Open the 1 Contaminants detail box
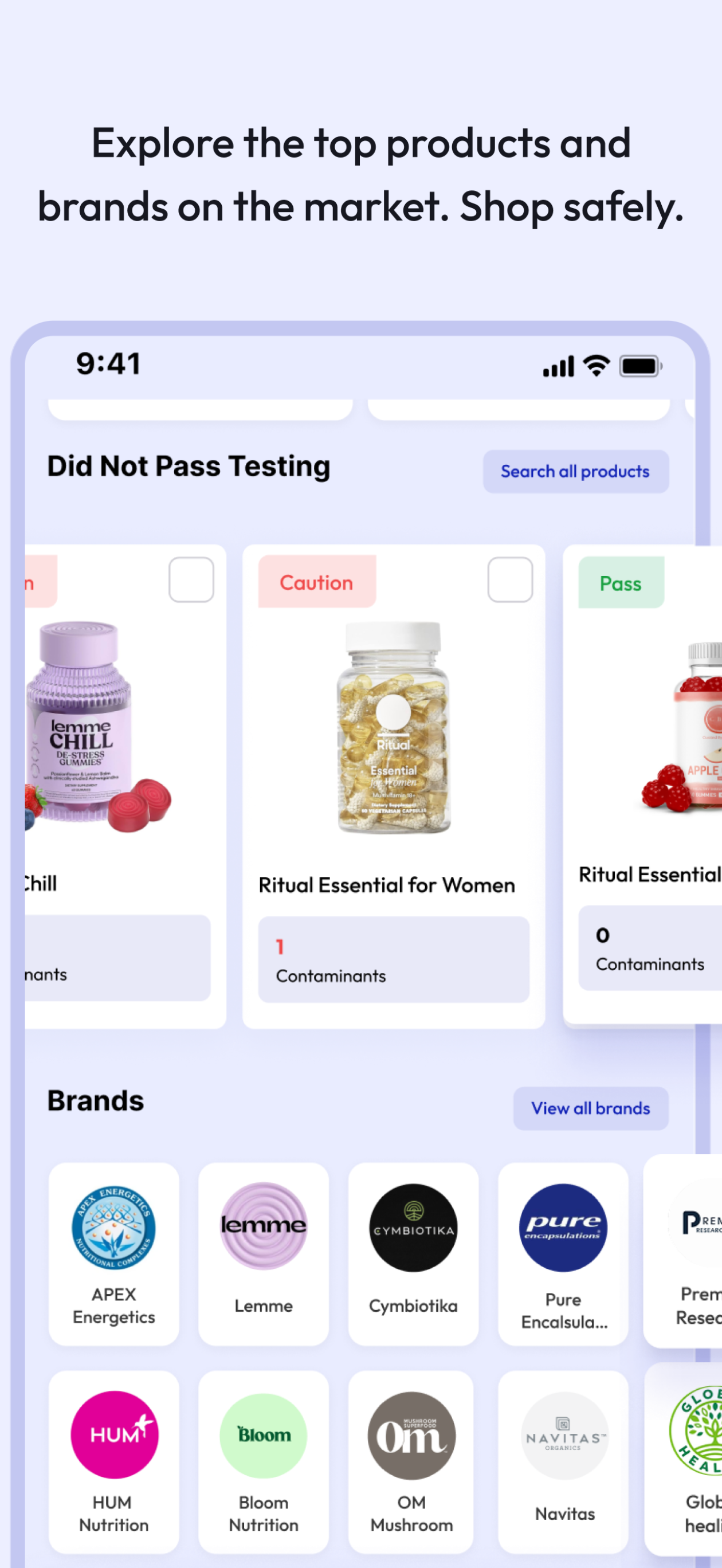The width and height of the screenshot is (722, 1568). point(394,959)
